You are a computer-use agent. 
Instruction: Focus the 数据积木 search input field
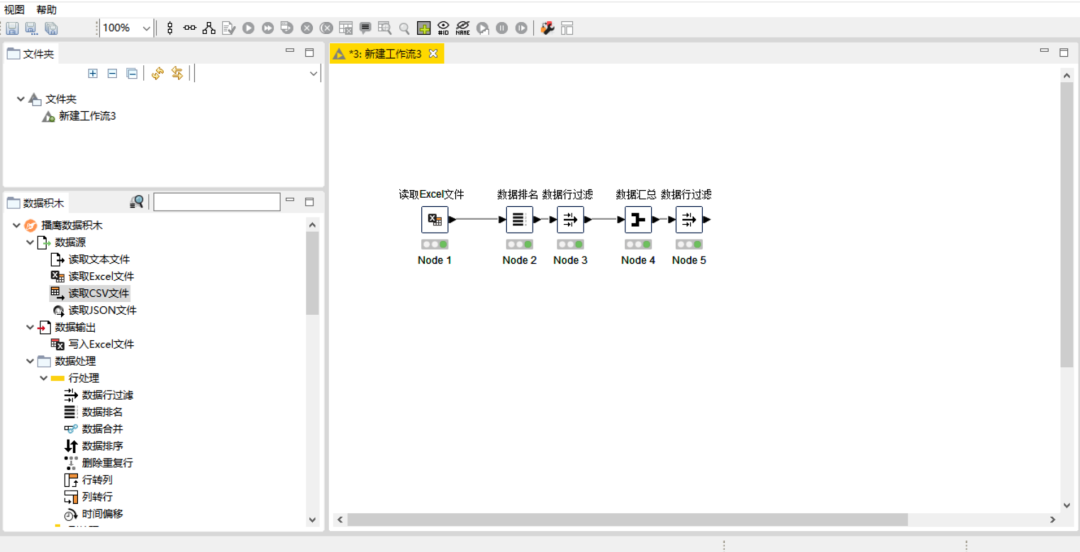[217, 202]
